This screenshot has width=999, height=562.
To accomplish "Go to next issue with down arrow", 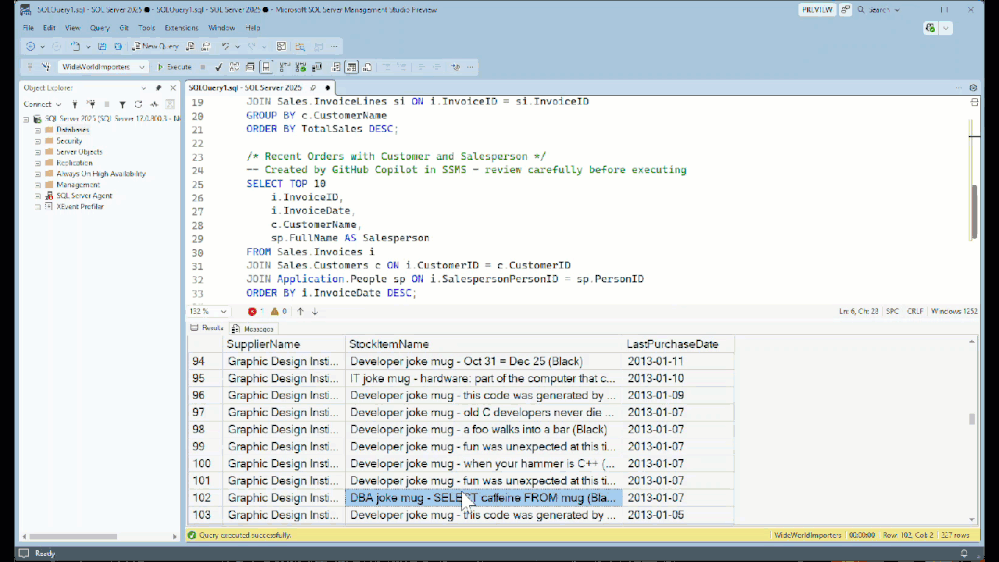I will point(315,311).
